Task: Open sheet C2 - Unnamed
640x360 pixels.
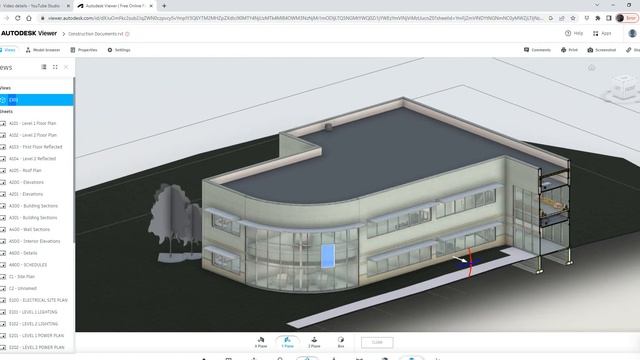Action: coord(23,289)
